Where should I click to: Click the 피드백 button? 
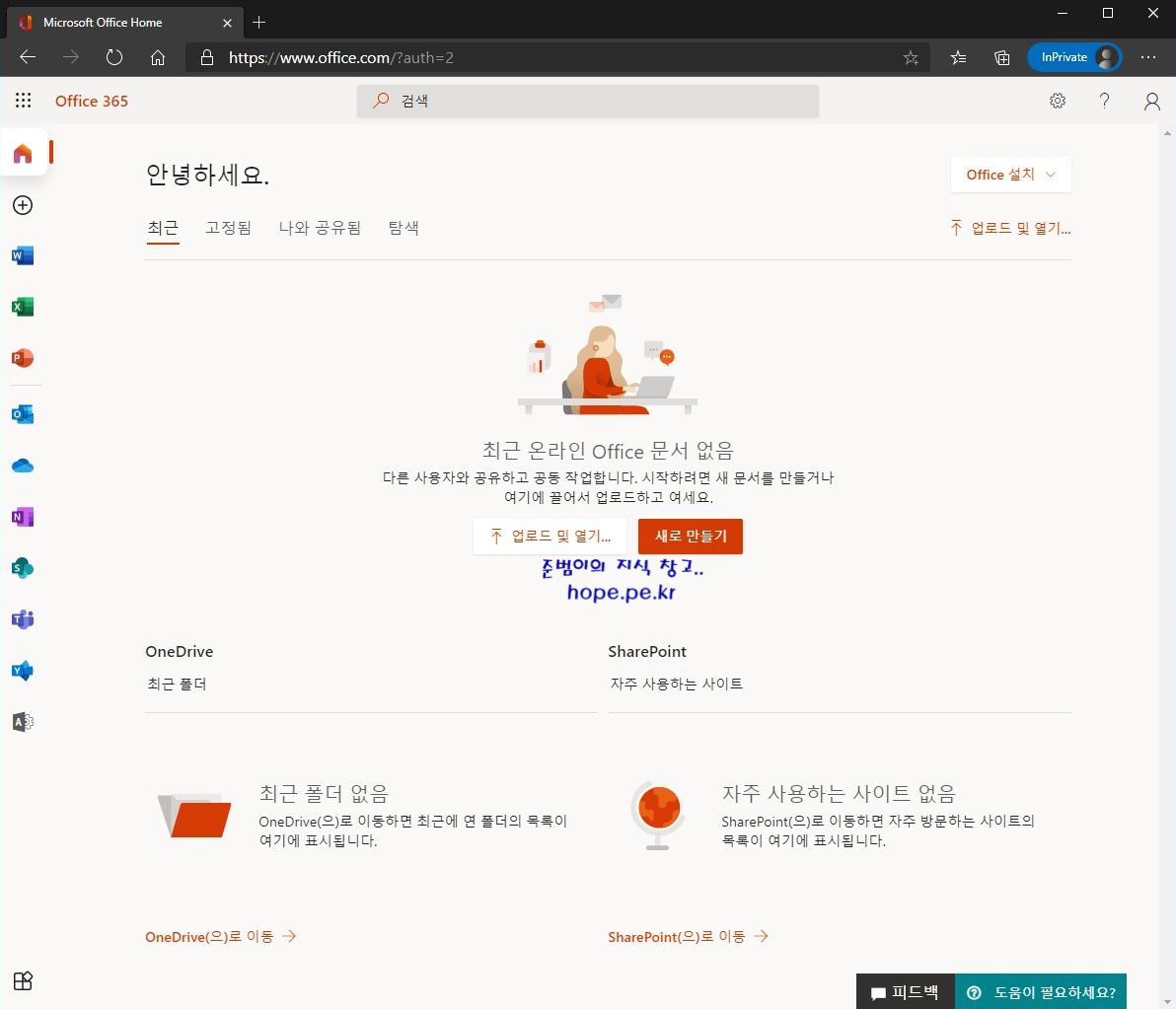(x=906, y=992)
